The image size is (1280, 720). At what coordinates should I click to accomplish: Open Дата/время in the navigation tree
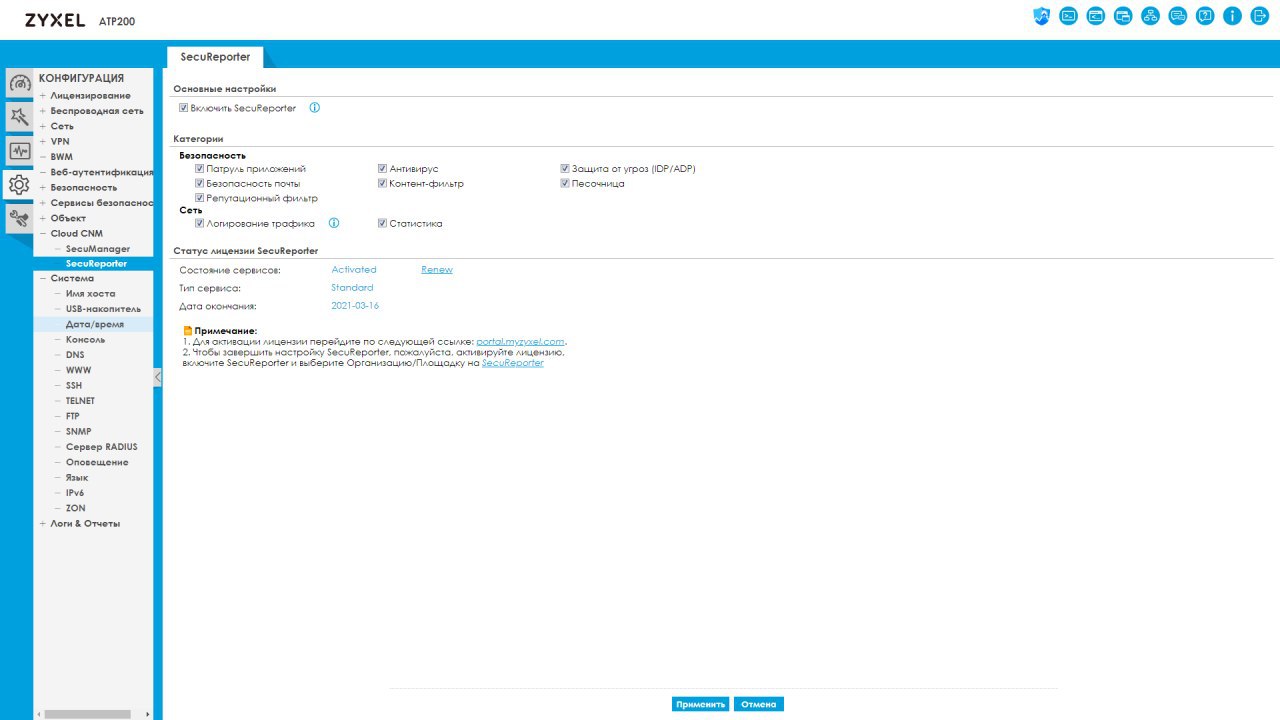tap(95, 325)
